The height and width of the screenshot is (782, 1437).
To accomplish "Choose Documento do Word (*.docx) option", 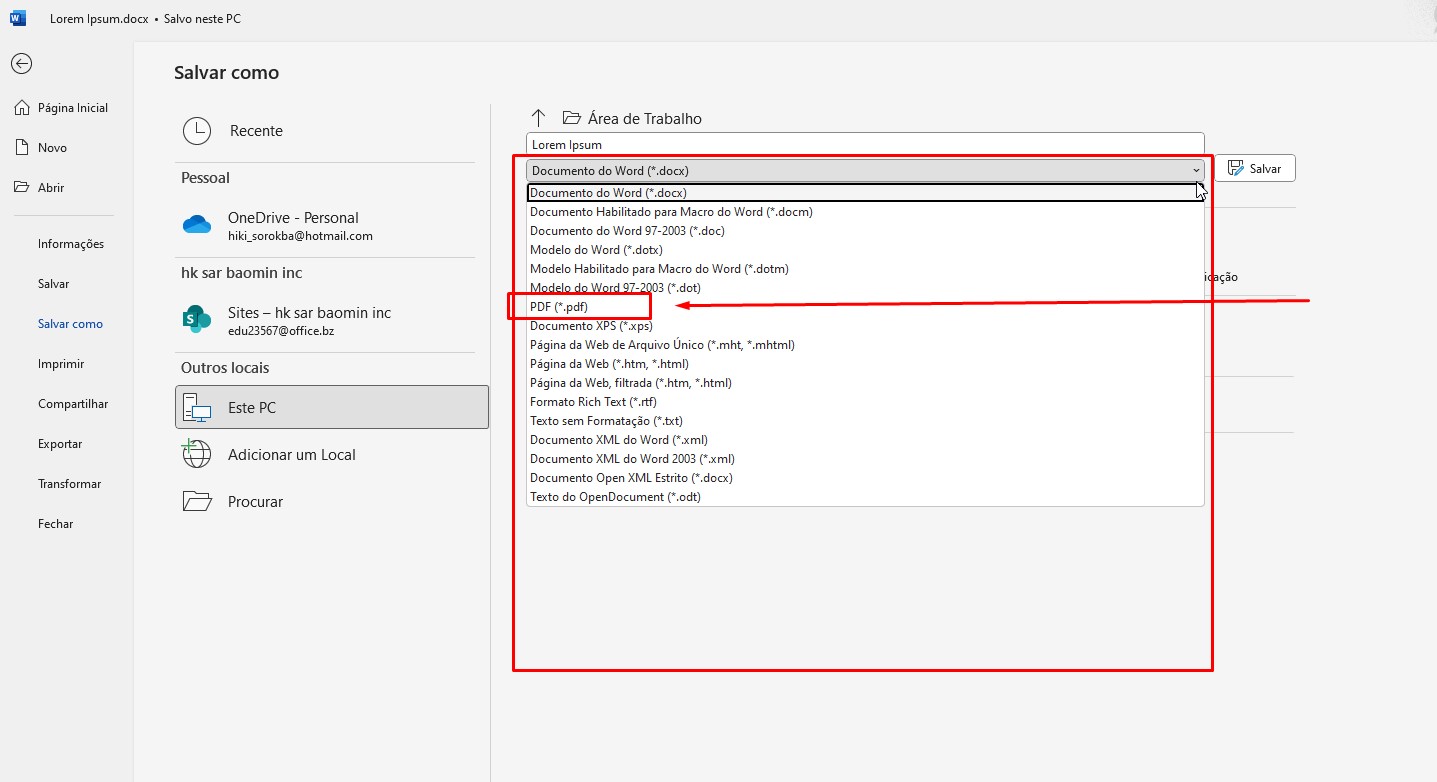I will pos(865,193).
